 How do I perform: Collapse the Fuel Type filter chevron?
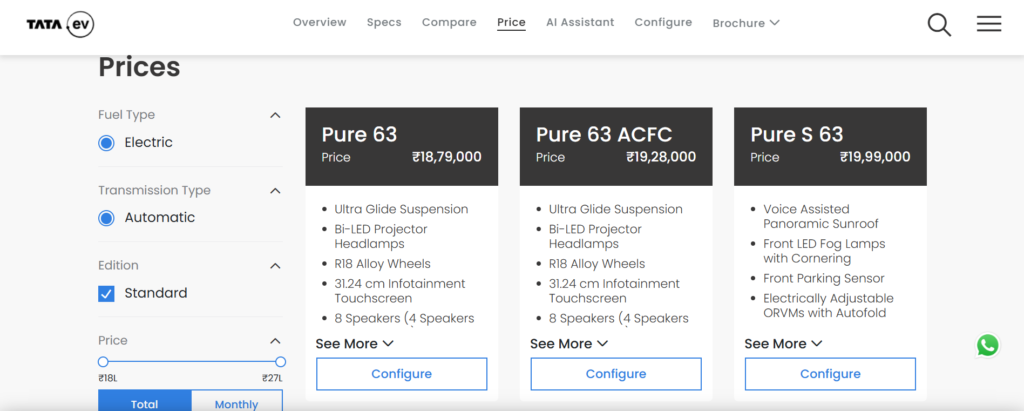tap(276, 115)
